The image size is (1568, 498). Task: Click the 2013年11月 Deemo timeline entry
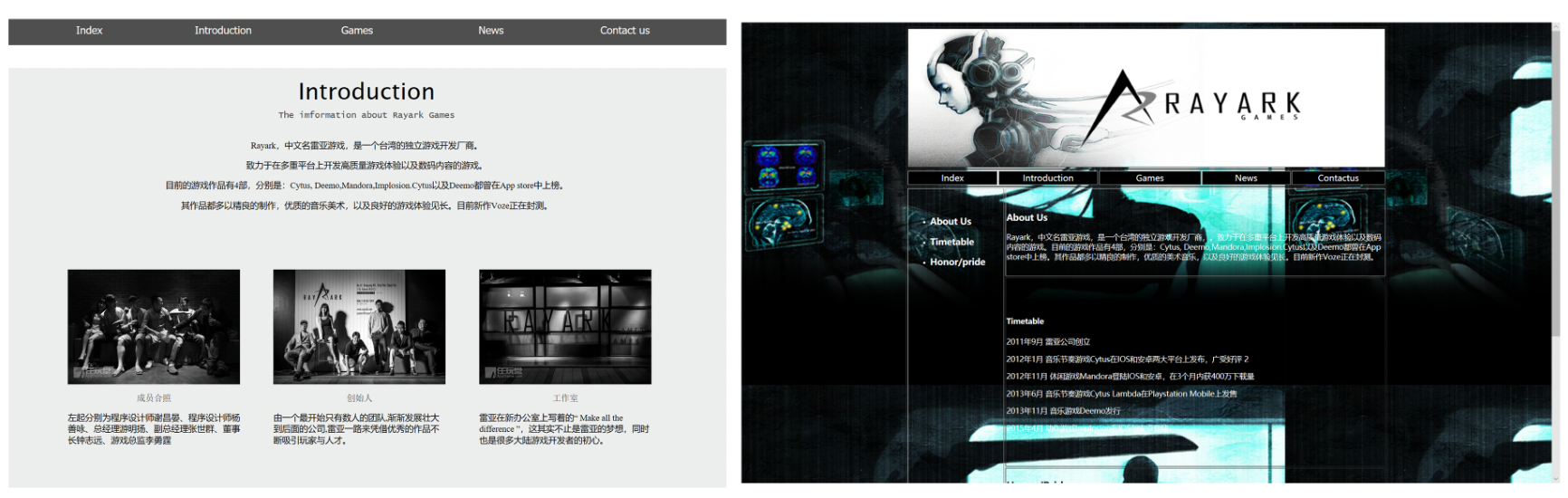[x=1063, y=411]
